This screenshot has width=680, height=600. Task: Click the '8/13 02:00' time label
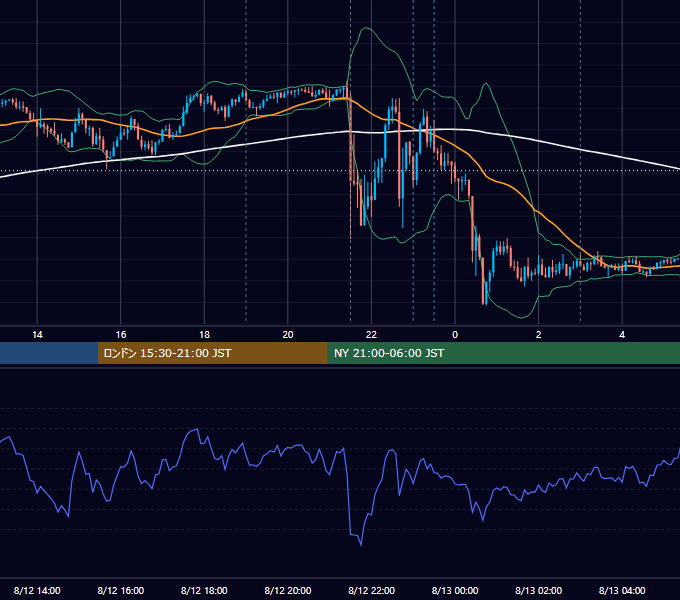click(539, 590)
